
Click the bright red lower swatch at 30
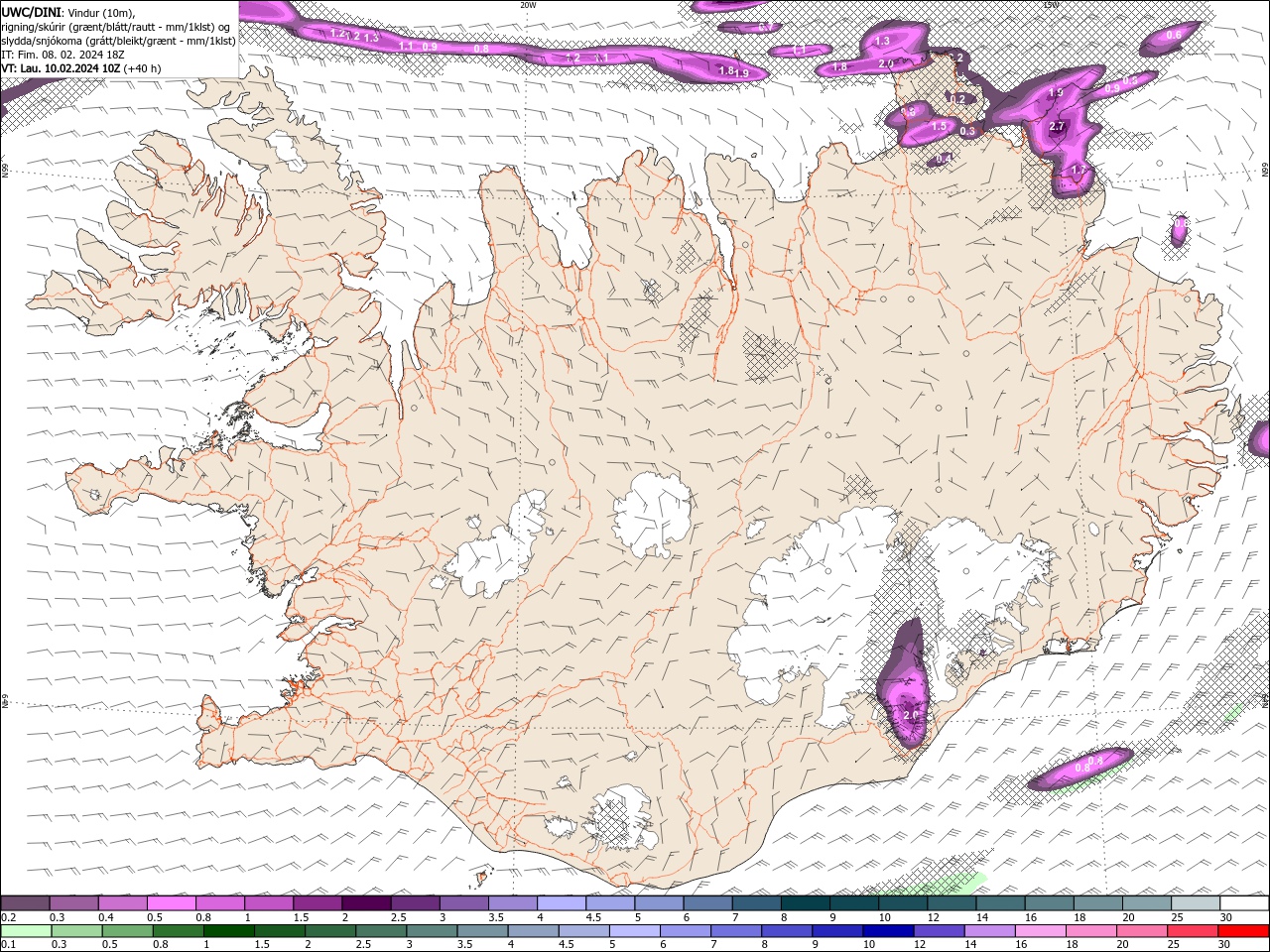(x=1244, y=931)
